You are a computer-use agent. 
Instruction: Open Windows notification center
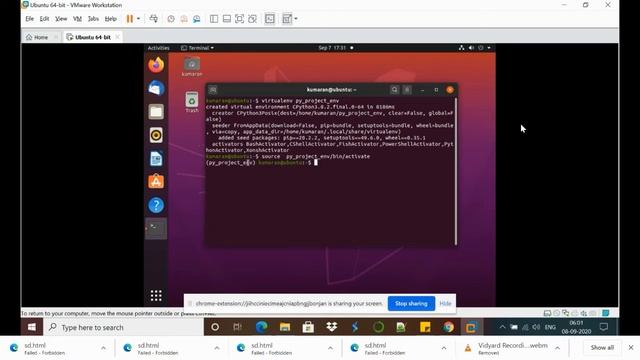click(x=604, y=327)
